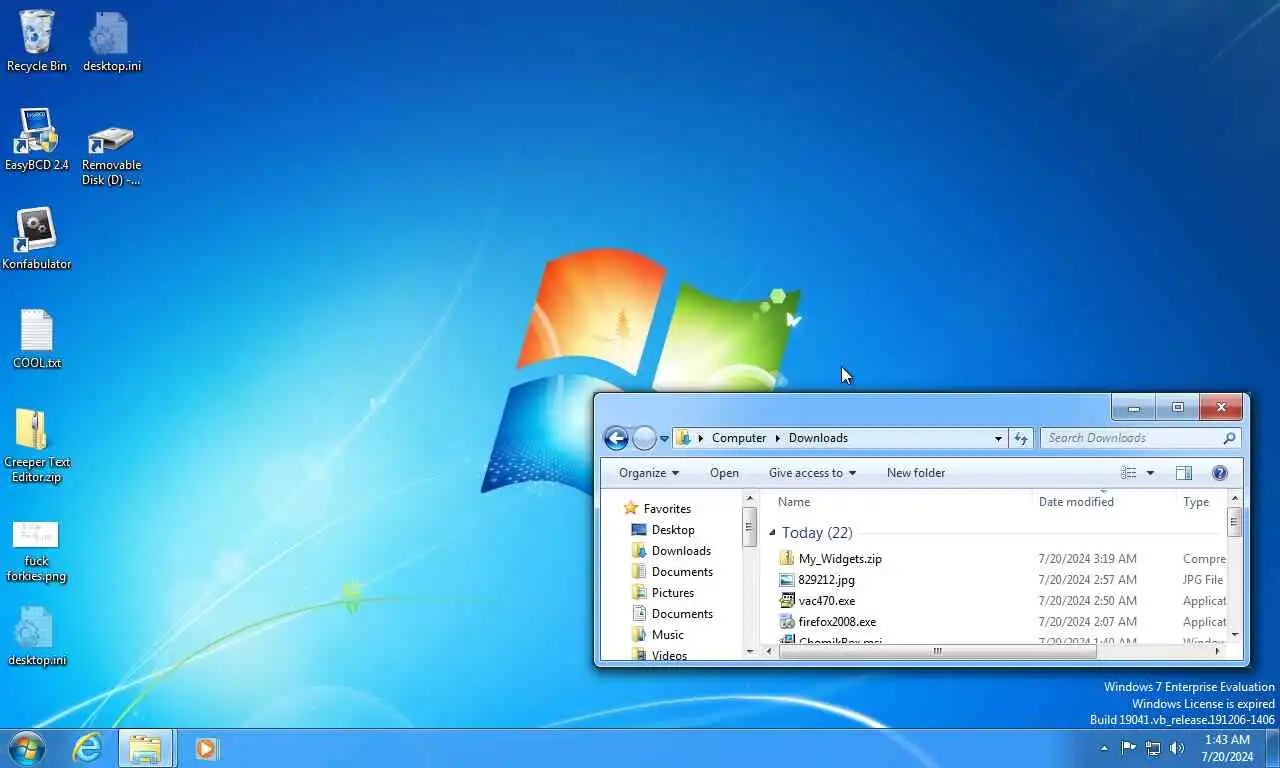The image size is (1280, 768).
Task: Show hidden icons in the system tray
Action: (x=1104, y=748)
